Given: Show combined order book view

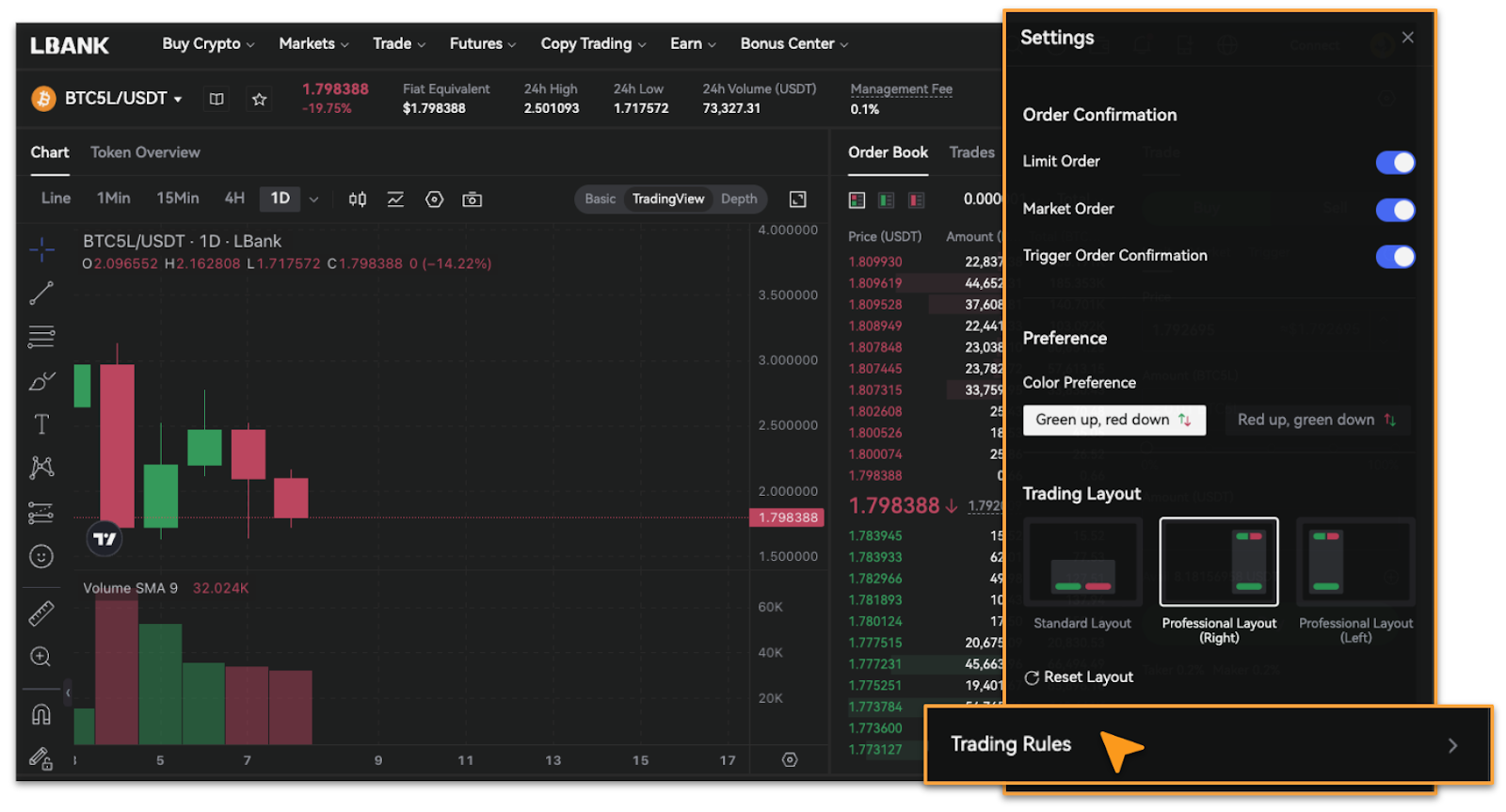Looking at the screenshot, I should (x=857, y=199).
